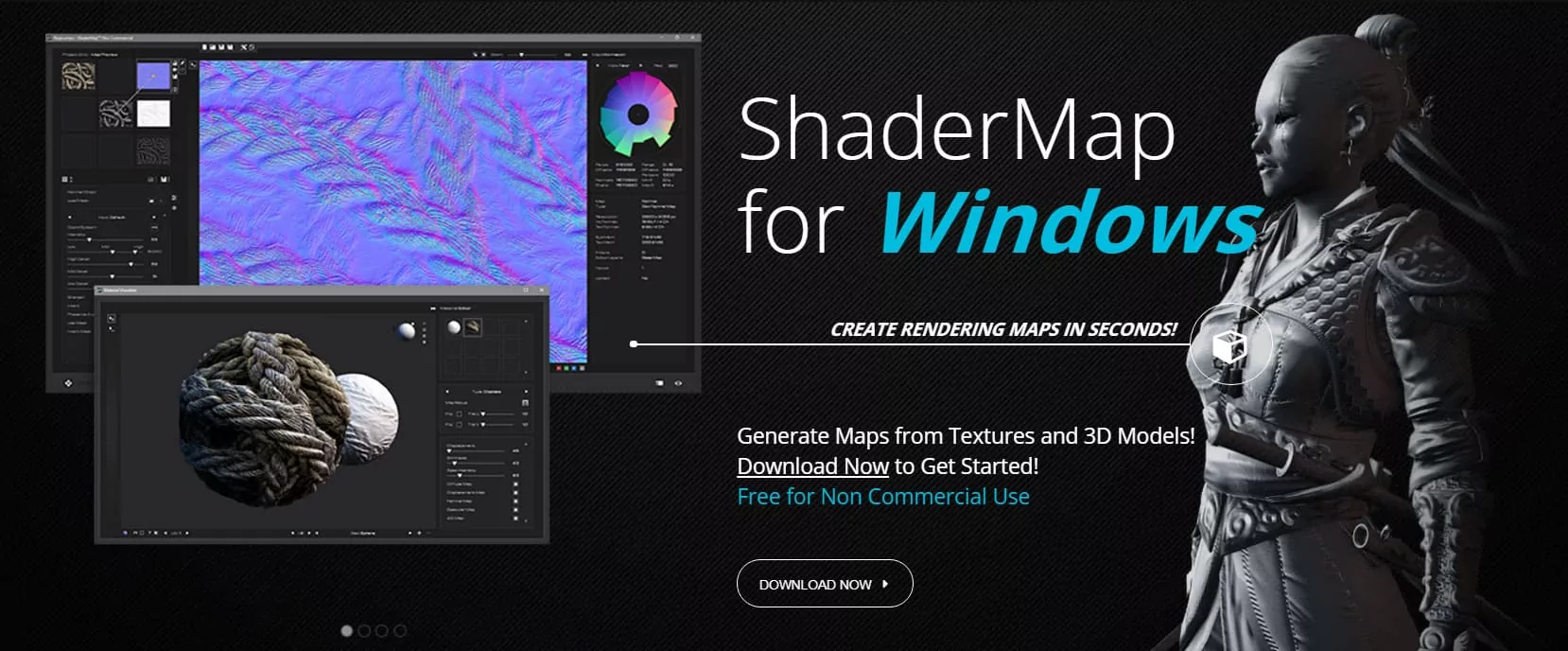Select the rope source texture thumbnail
The height and width of the screenshot is (651, 1568).
78,76
